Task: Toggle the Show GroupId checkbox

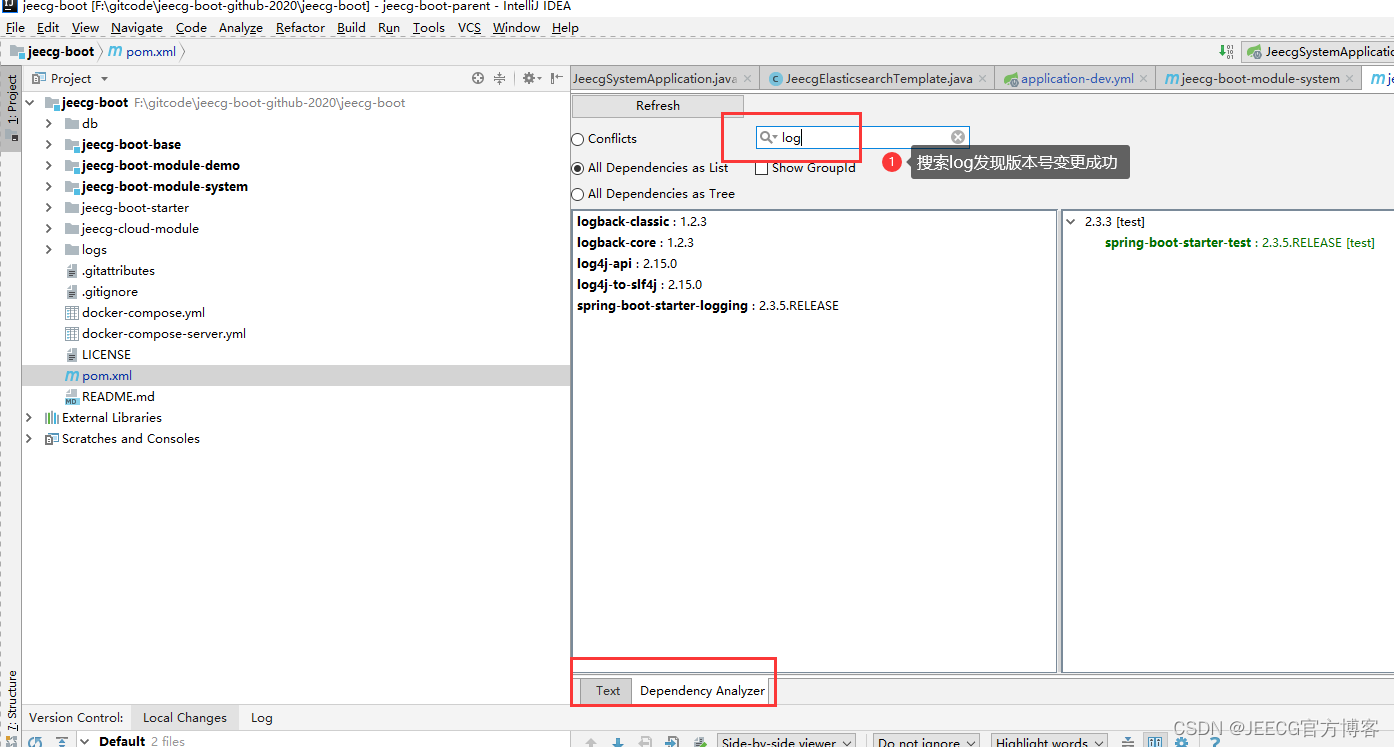Action: coord(762,168)
